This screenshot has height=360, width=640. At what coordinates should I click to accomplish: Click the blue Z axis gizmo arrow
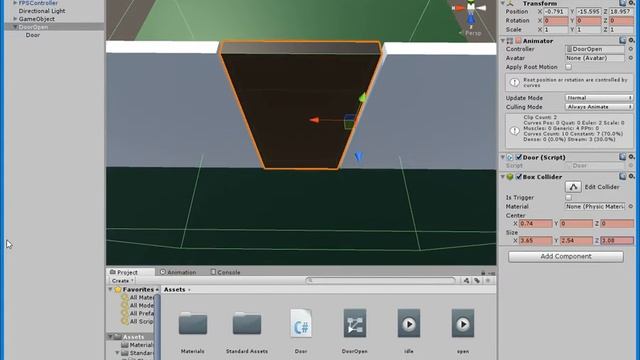(358, 156)
